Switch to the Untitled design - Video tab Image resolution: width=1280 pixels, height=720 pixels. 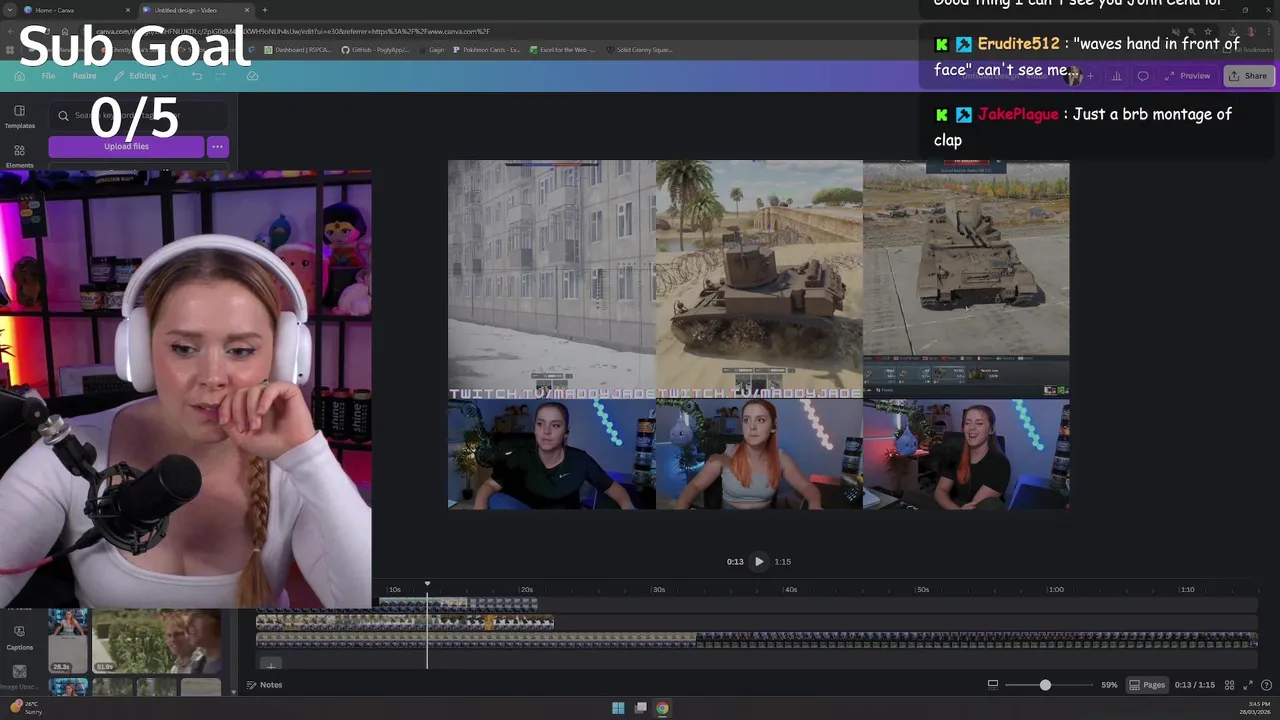194,10
